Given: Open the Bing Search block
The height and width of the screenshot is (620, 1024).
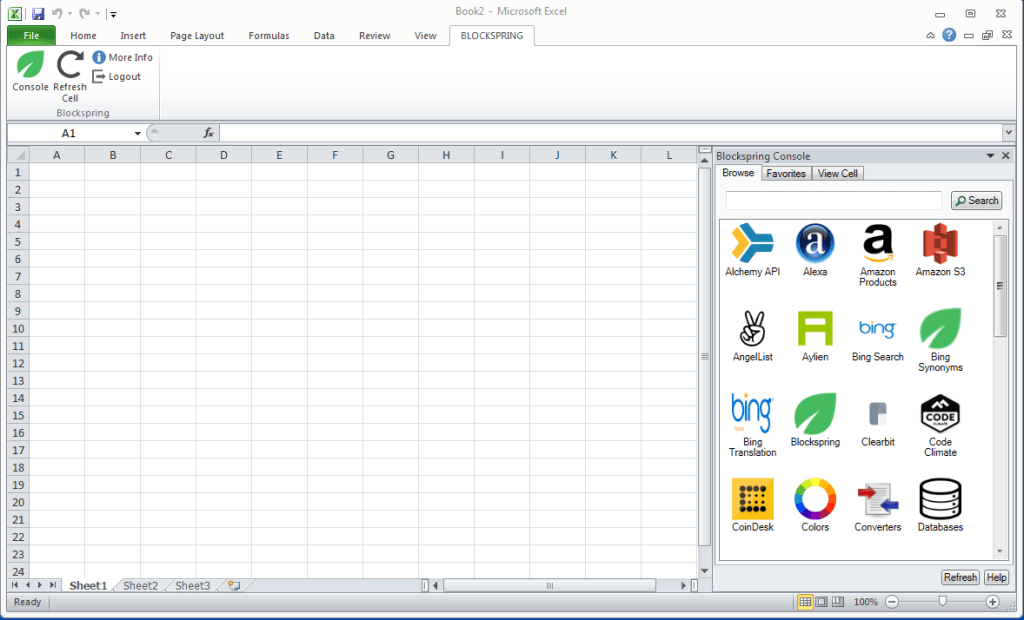Looking at the screenshot, I should (x=878, y=336).
